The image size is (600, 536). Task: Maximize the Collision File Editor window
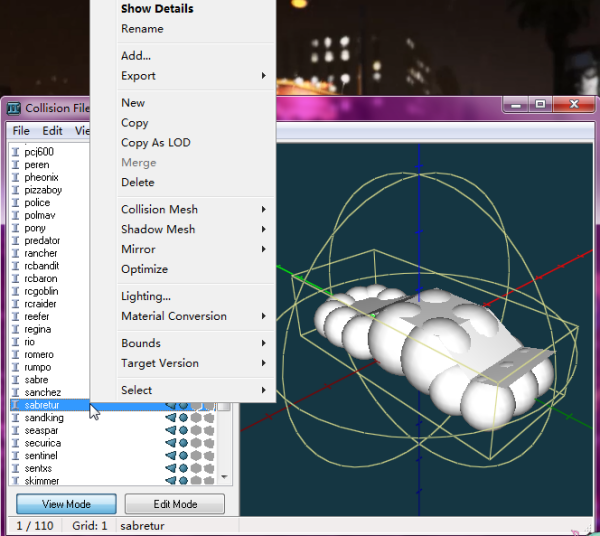point(540,104)
